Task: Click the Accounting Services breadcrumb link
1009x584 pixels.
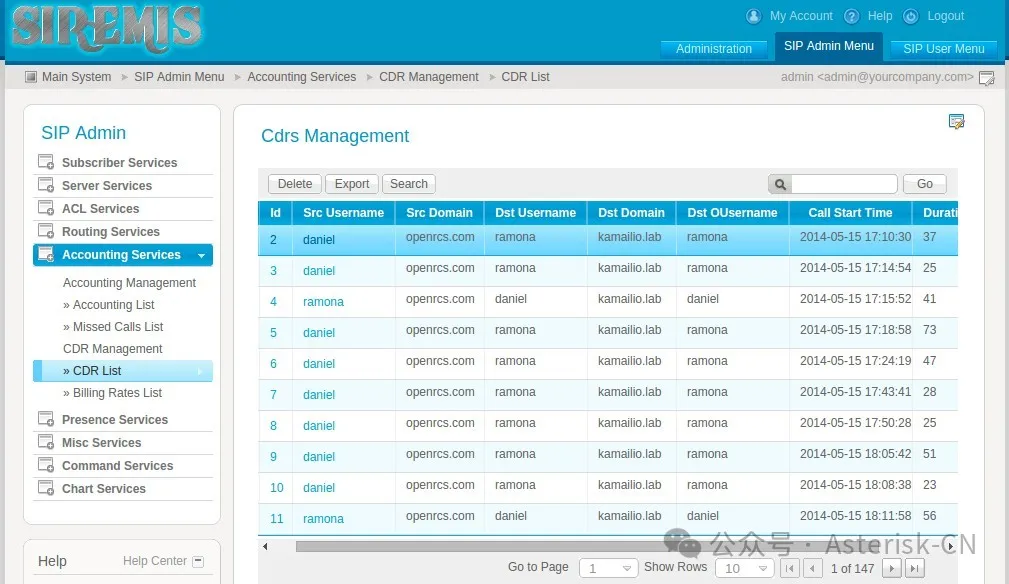Action: pyautogui.click(x=302, y=77)
